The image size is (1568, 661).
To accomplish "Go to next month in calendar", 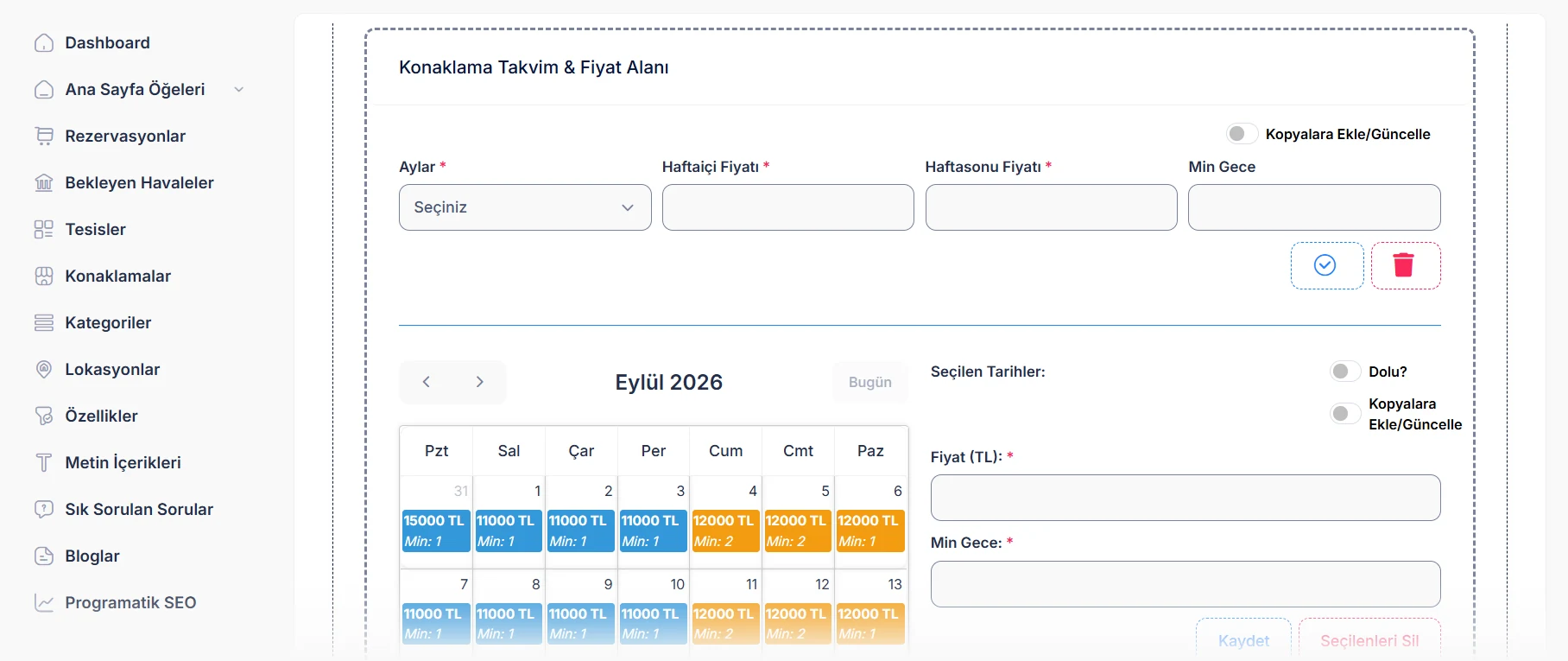I will click(480, 382).
